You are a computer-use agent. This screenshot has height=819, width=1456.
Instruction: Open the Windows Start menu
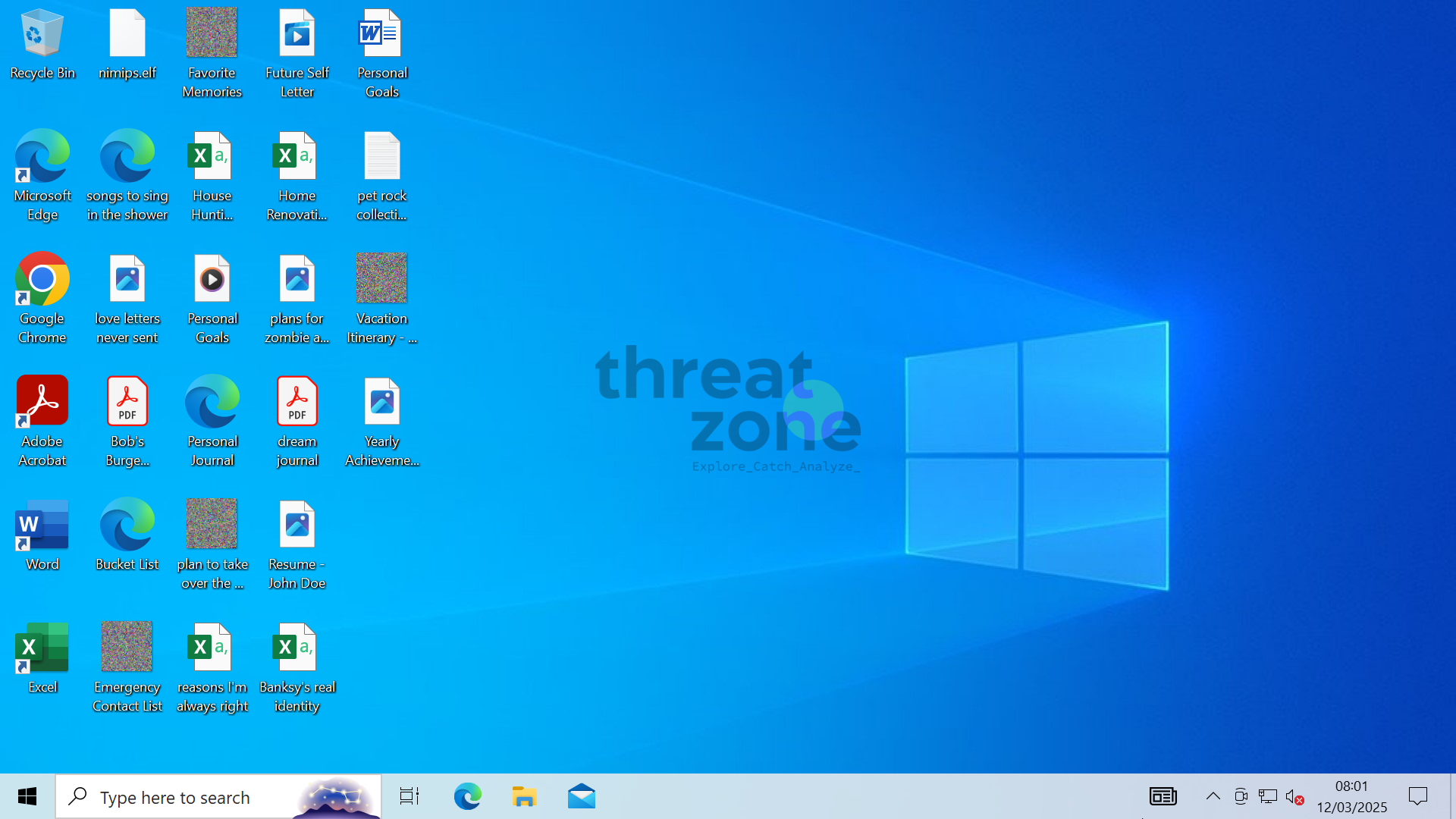[27, 796]
